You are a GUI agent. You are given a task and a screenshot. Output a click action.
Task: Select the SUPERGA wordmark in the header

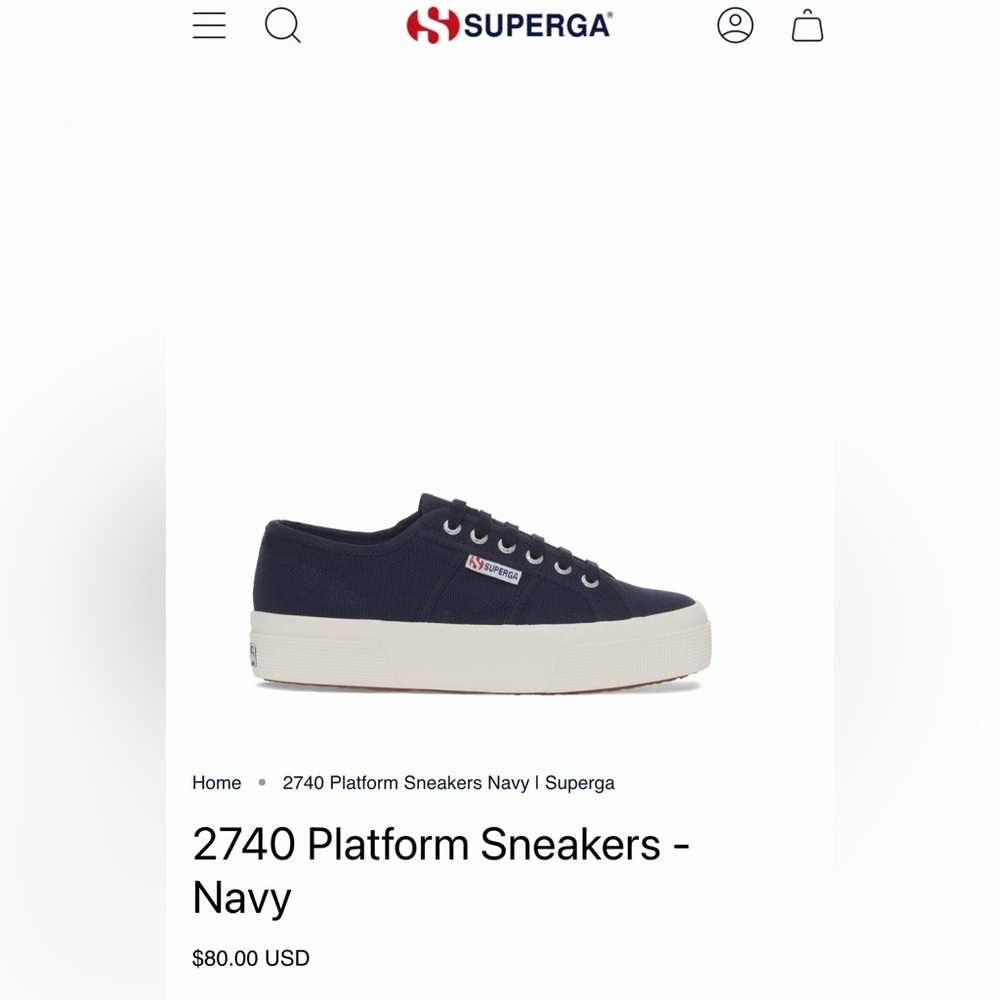(x=535, y=25)
